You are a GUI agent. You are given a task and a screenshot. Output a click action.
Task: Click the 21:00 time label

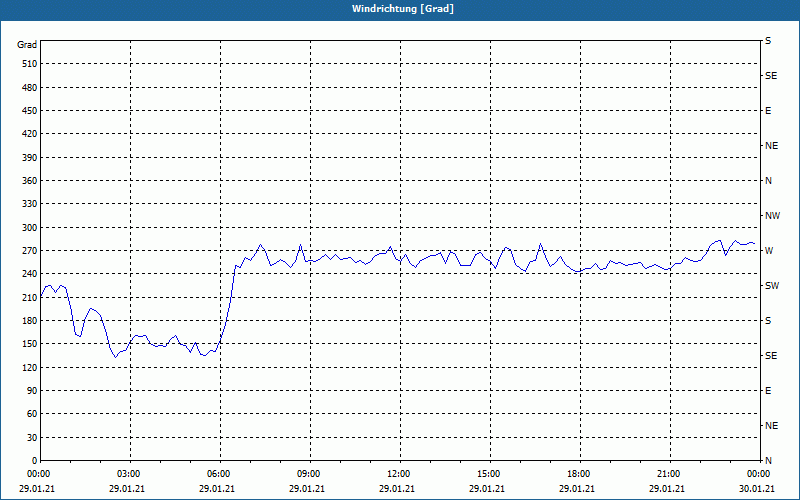click(670, 474)
